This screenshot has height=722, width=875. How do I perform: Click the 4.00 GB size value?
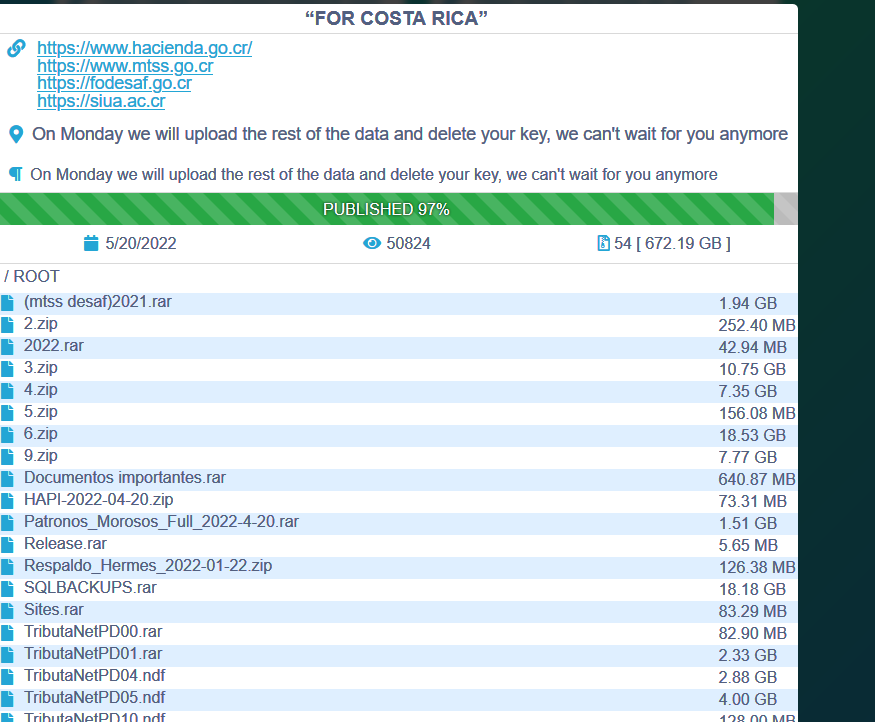747,699
